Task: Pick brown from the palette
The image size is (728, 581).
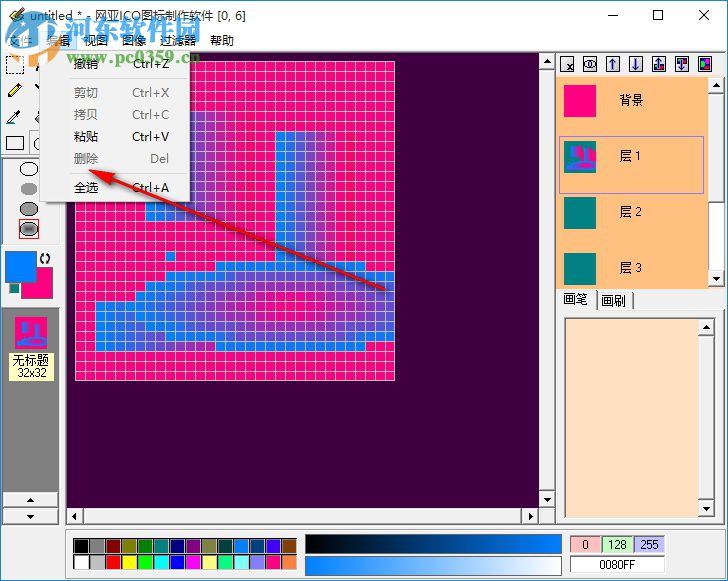Action: (289, 546)
